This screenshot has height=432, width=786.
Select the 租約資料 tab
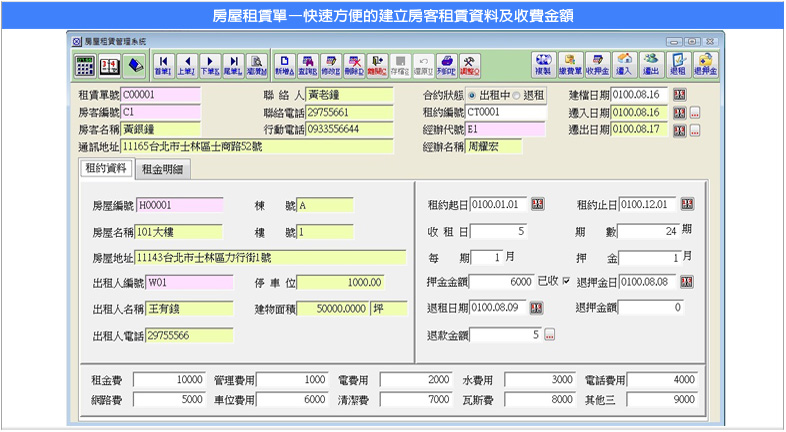104,169
